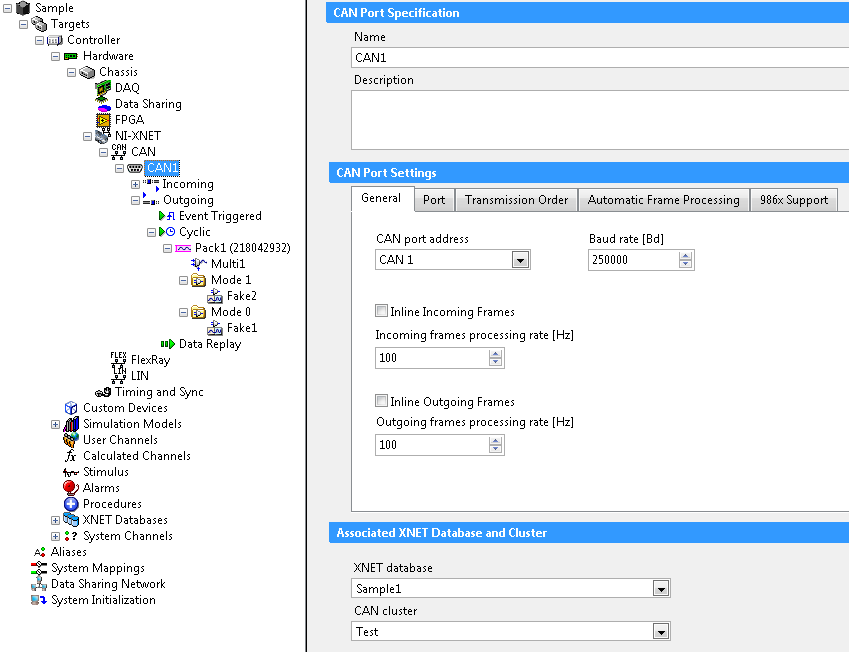
Task: Click the Data Sharing icon
Action: [103, 104]
